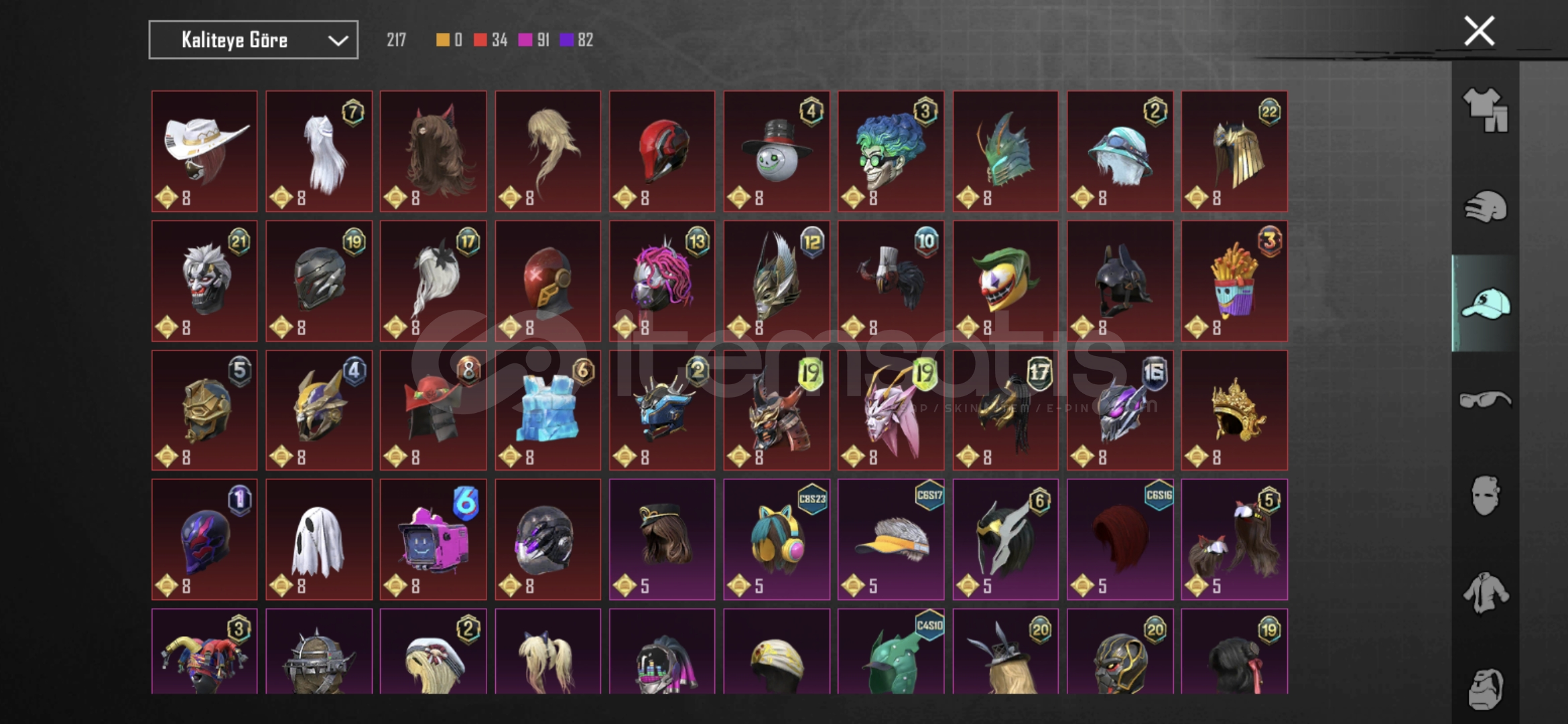The height and width of the screenshot is (724, 1568).
Task: Select the helmet category icon in the sidebar
Action: (1485, 206)
